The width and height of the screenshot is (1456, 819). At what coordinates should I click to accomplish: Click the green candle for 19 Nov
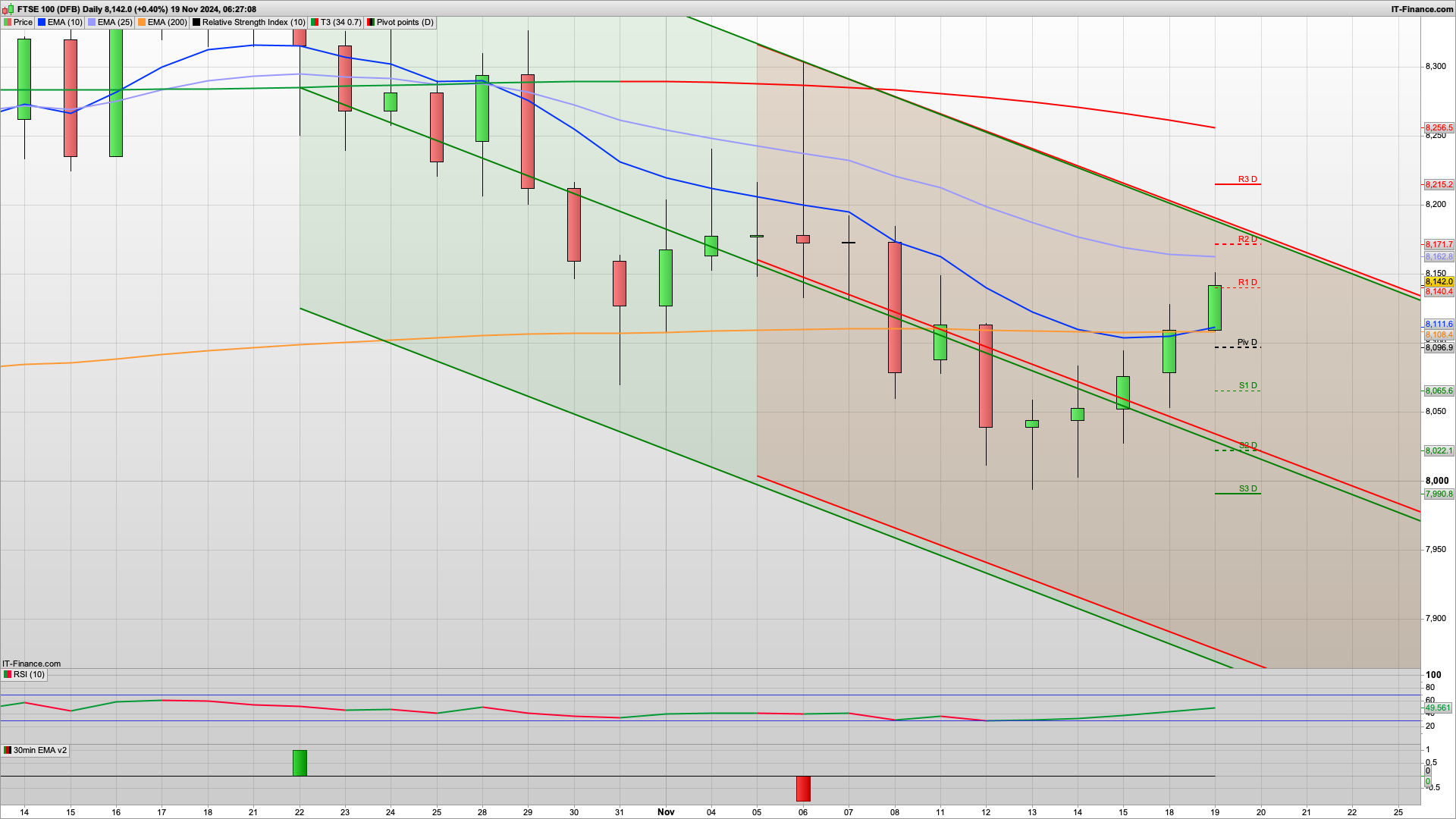click(x=1215, y=308)
